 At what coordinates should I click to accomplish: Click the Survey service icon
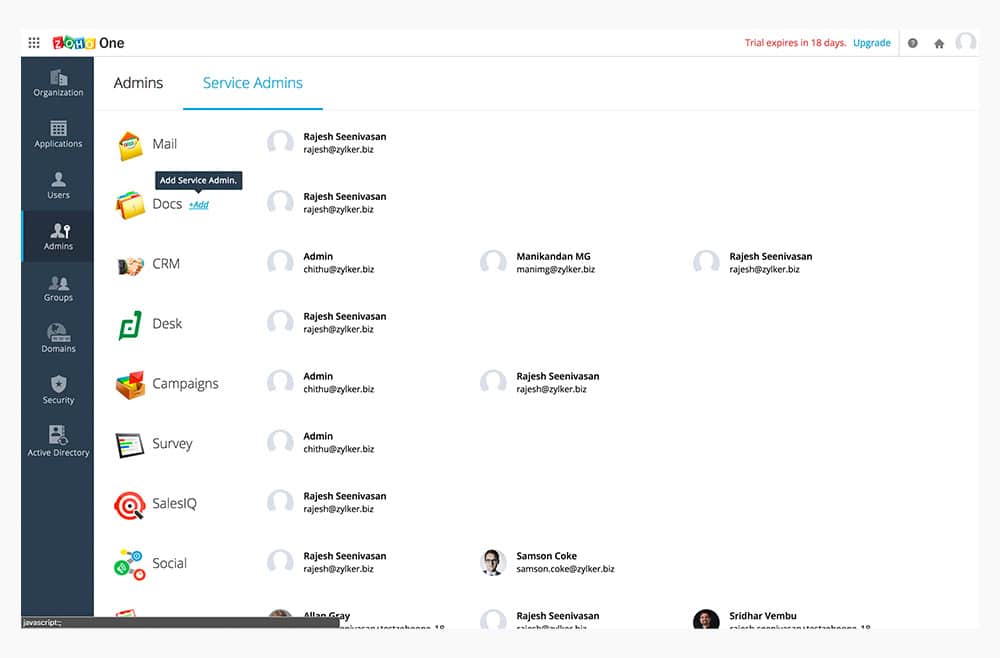130,445
